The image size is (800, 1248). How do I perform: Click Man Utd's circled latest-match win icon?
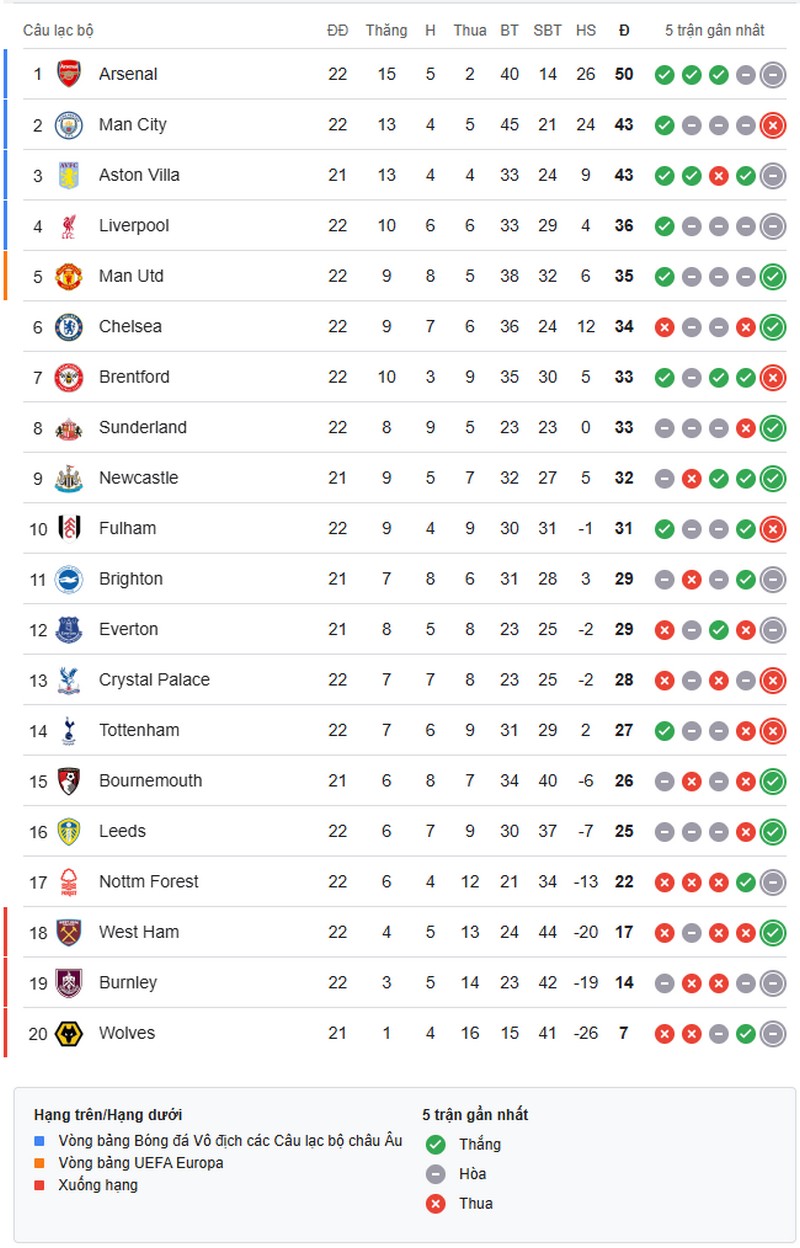tap(772, 276)
